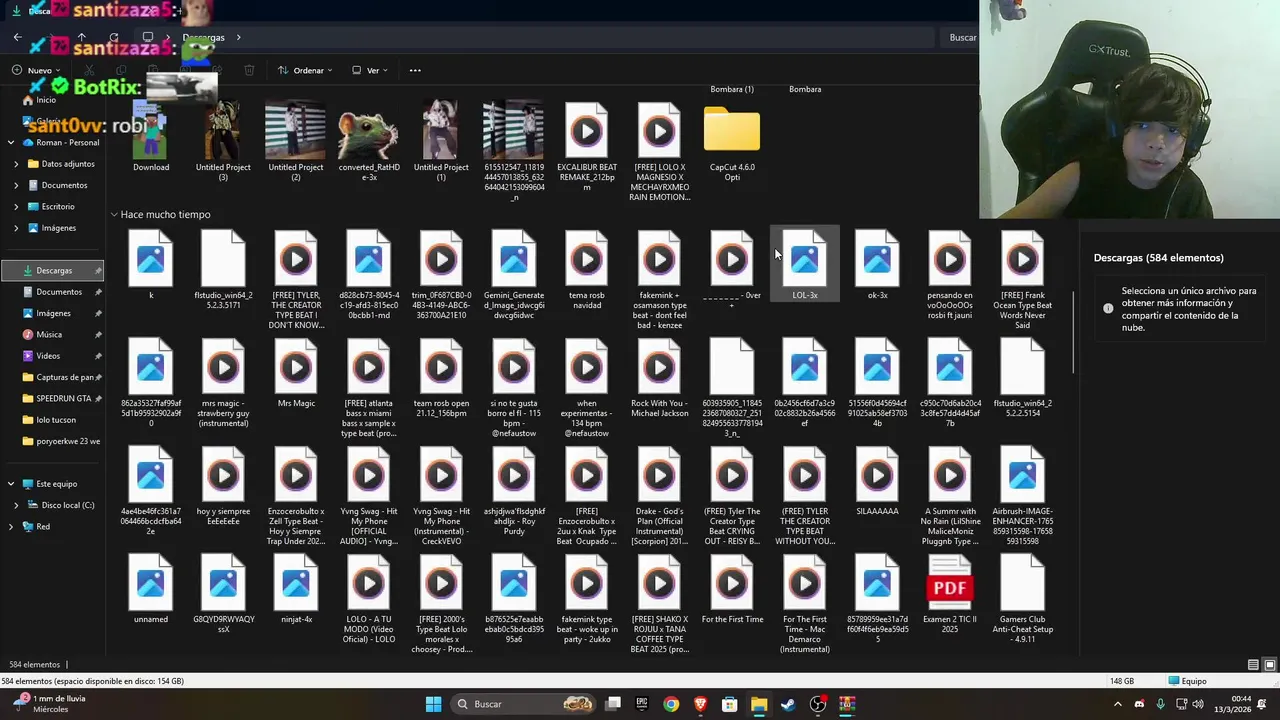Collapse the Hace mucho tiempo group

(x=114, y=215)
